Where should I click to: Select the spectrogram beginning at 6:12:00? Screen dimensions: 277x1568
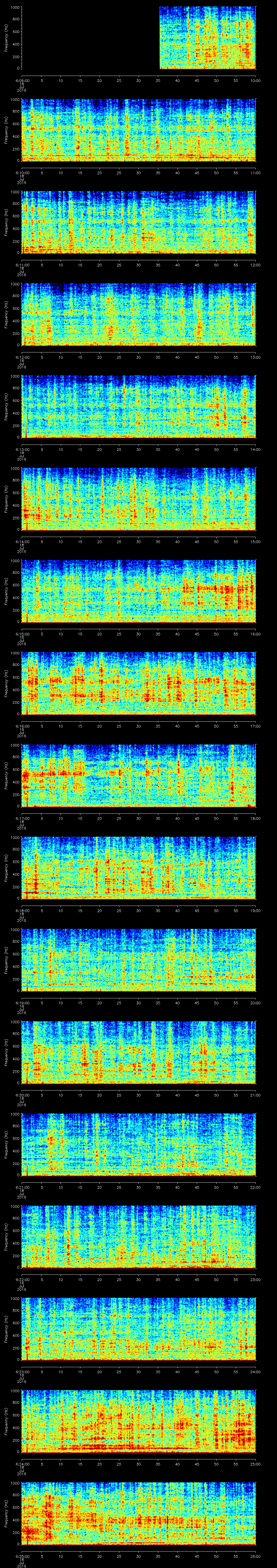pyautogui.click(x=139, y=315)
